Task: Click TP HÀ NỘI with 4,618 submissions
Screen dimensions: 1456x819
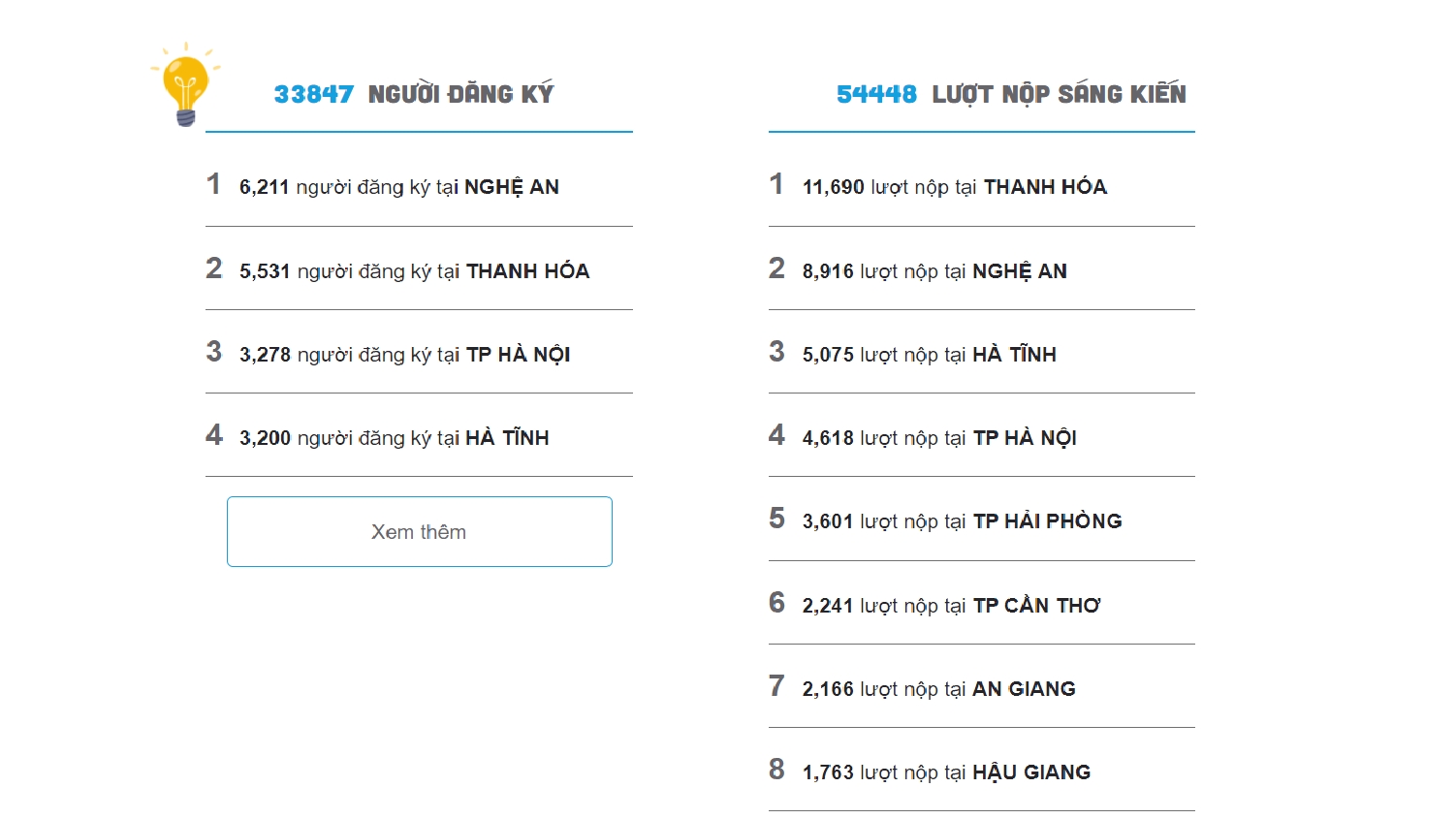Action: (x=1025, y=438)
